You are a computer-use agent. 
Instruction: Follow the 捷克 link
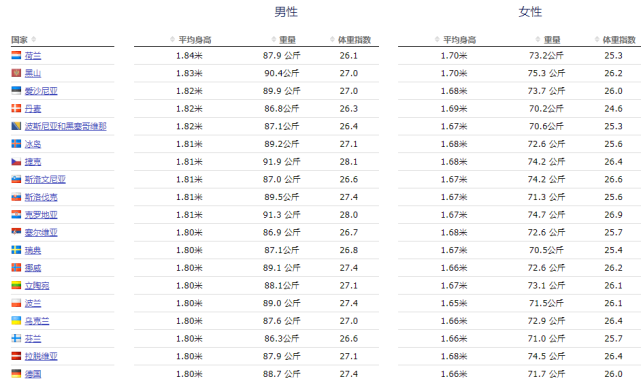(x=33, y=162)
